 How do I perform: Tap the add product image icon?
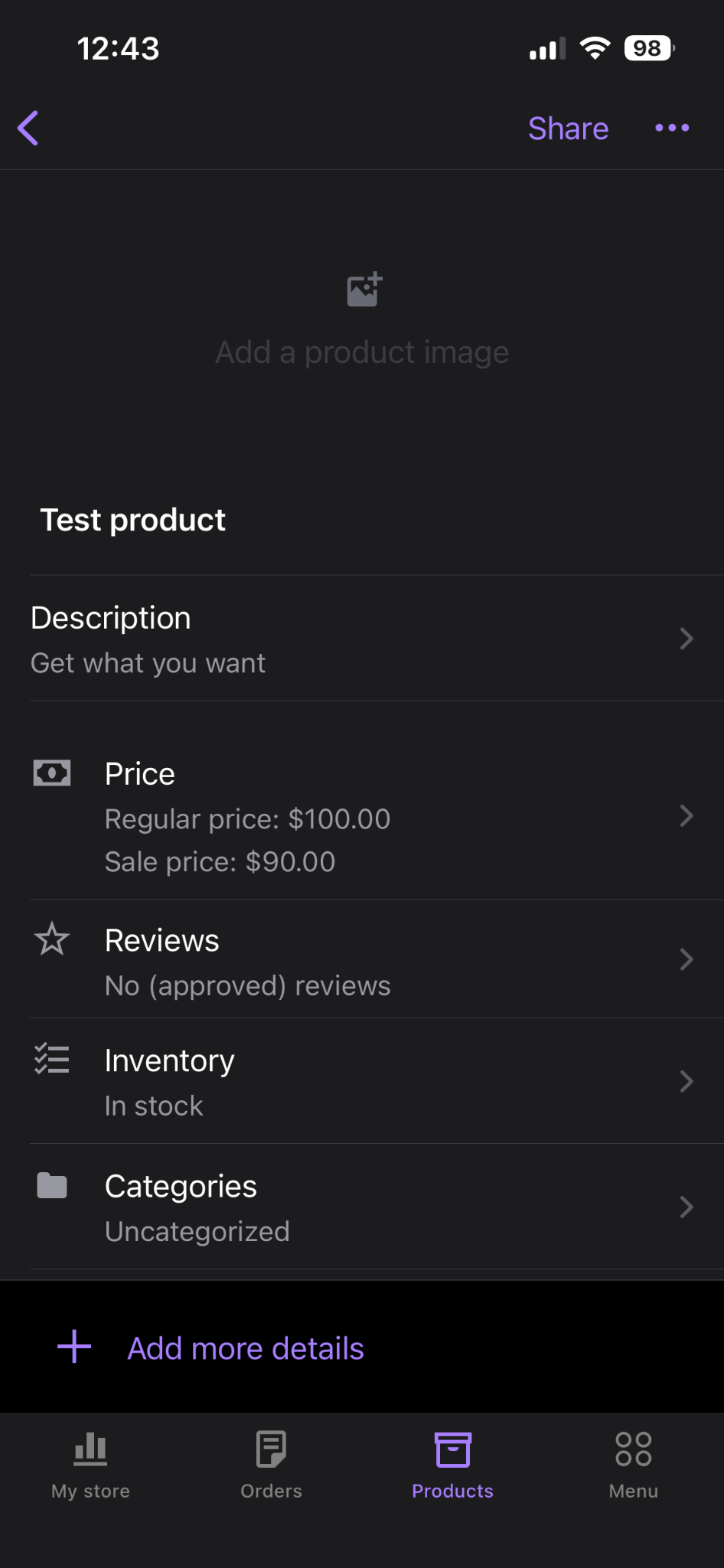(364, 289)
